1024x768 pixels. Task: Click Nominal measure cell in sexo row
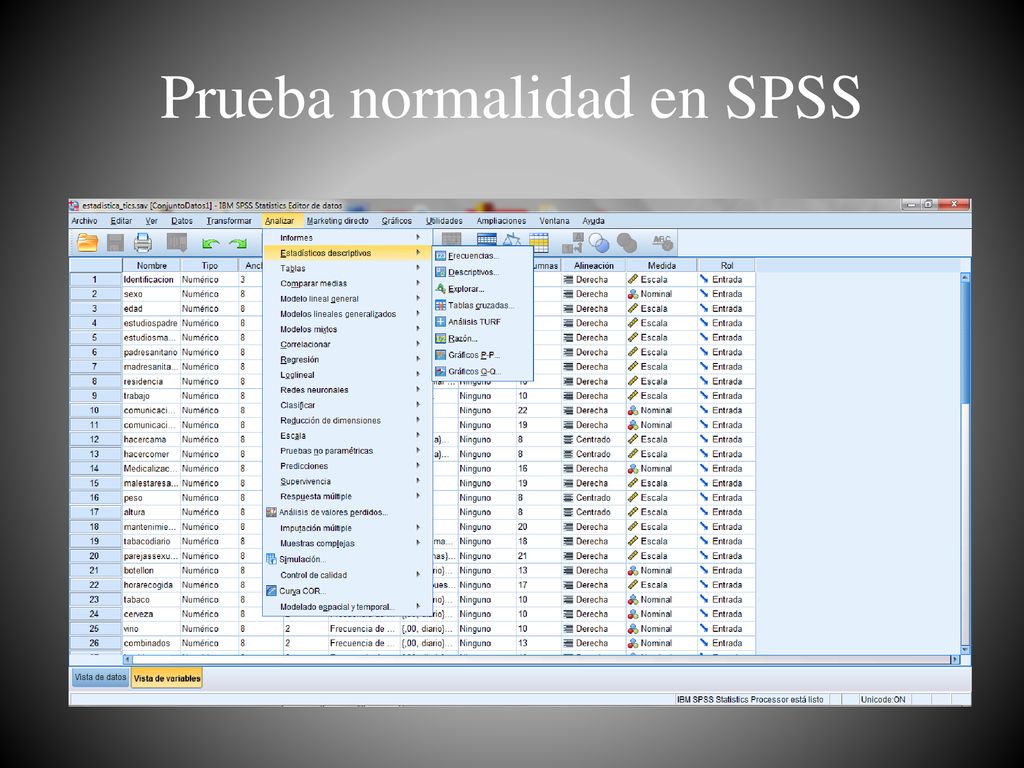point(662,294)
